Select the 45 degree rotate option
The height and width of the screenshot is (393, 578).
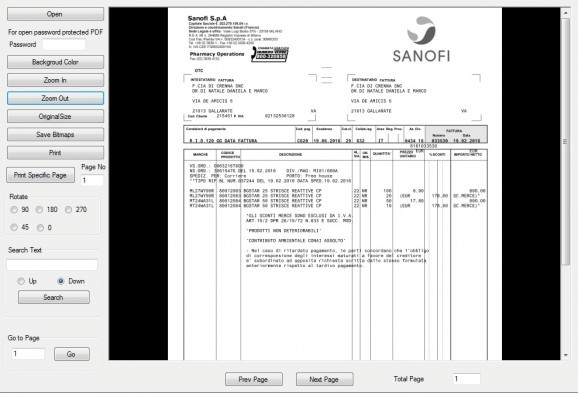tap(14, 227)
